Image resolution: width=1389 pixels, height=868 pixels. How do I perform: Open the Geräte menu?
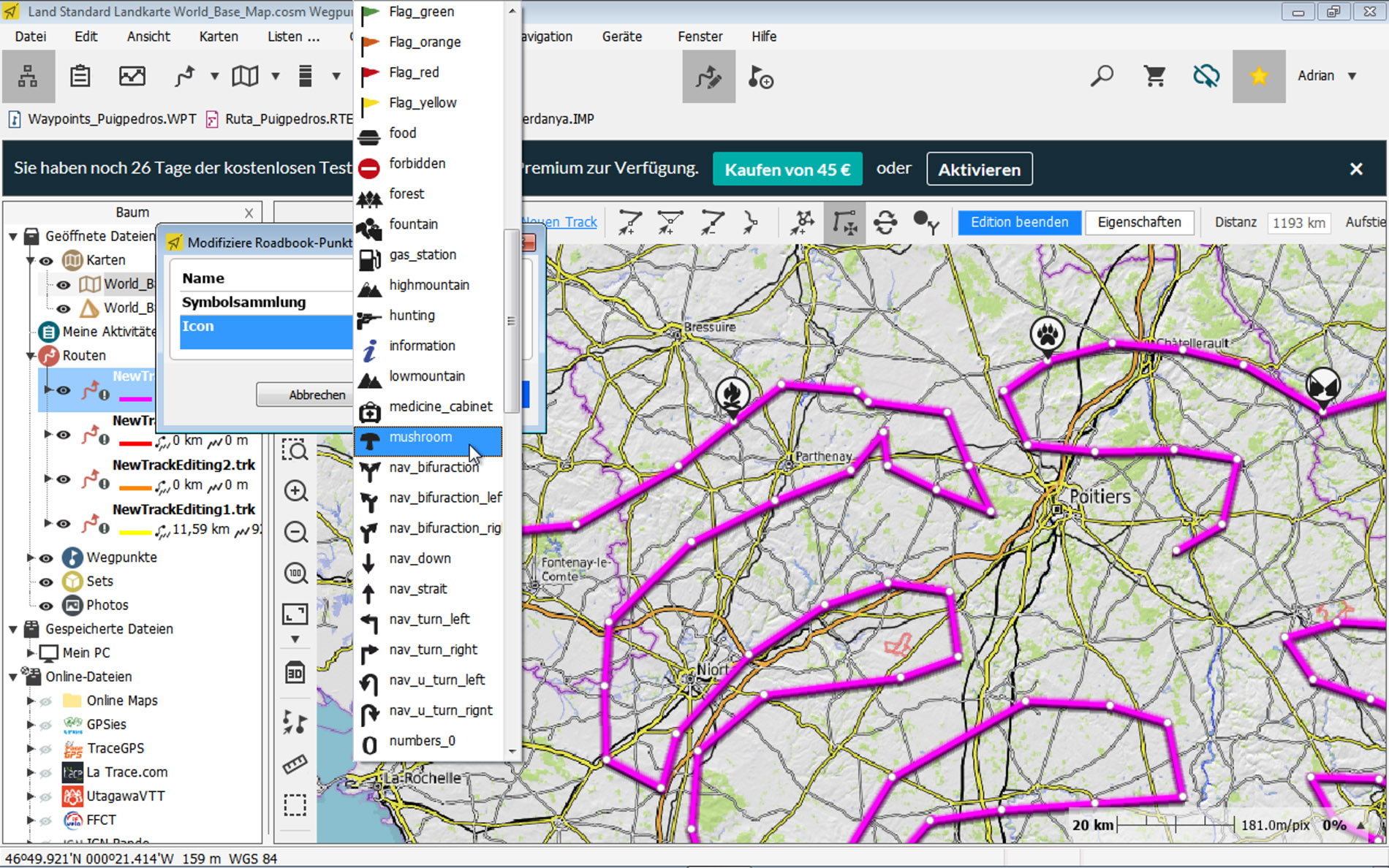pos(621,37)
